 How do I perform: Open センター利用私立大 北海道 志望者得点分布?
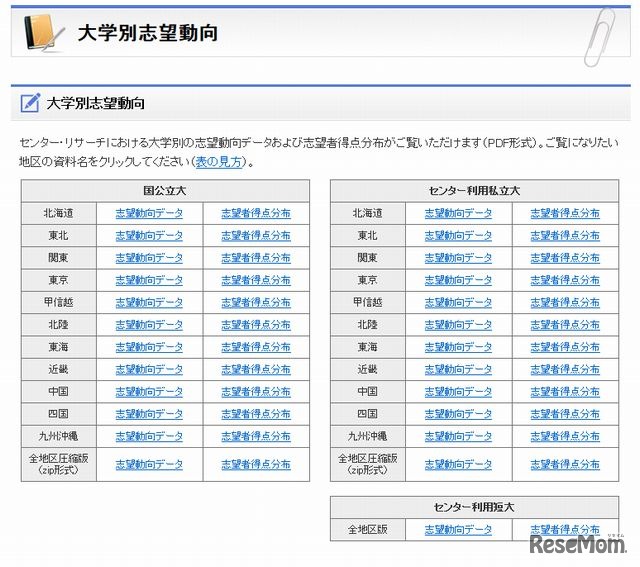pyautogui.click(x=565, y=213)
